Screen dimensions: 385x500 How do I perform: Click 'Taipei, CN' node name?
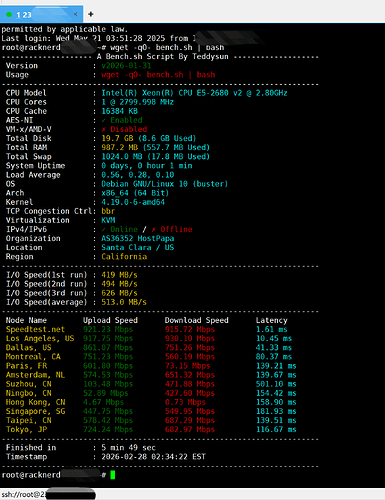click(29, 420)
